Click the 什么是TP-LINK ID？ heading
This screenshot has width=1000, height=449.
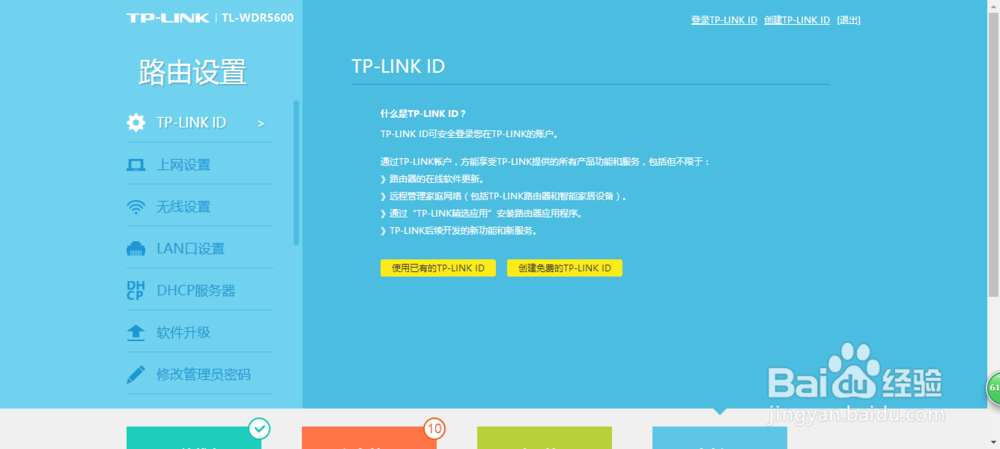(x=423, y=114)
